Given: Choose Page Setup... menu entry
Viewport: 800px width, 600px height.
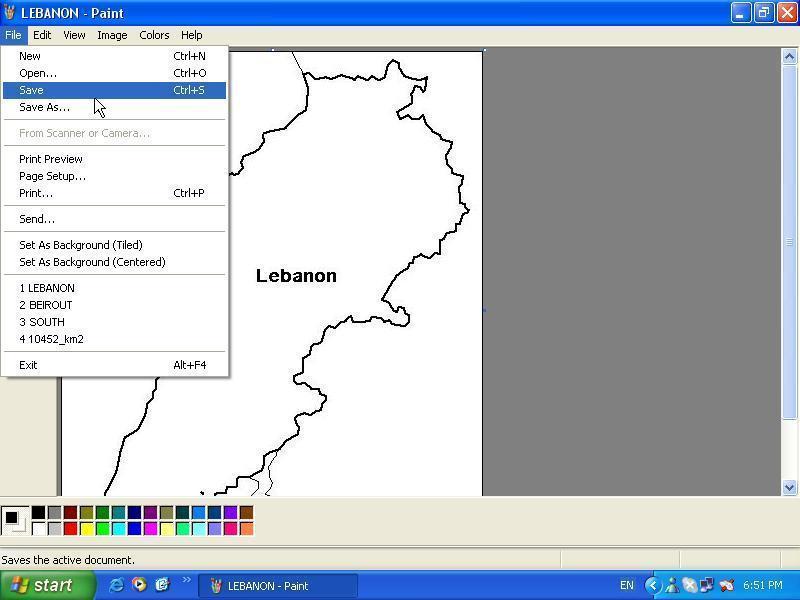Looking at the screenshot, I should [114, 176].
